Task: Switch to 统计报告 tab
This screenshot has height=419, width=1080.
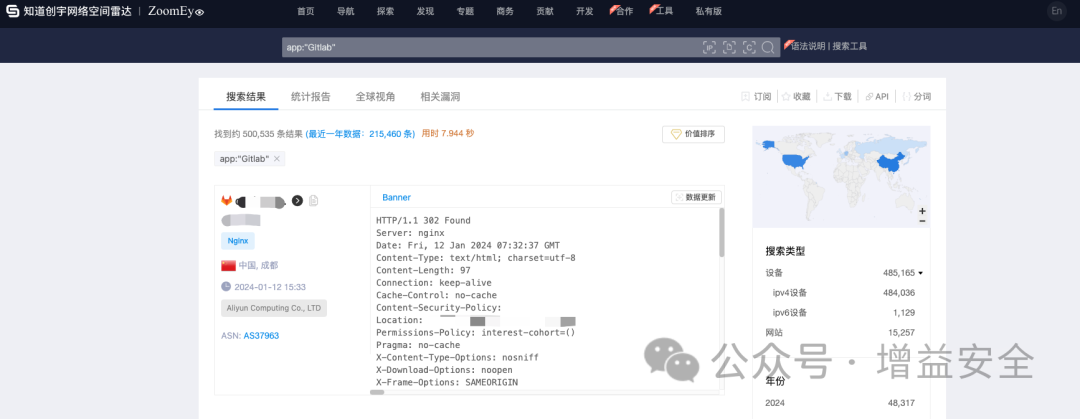Action: (x=311, y=96)
